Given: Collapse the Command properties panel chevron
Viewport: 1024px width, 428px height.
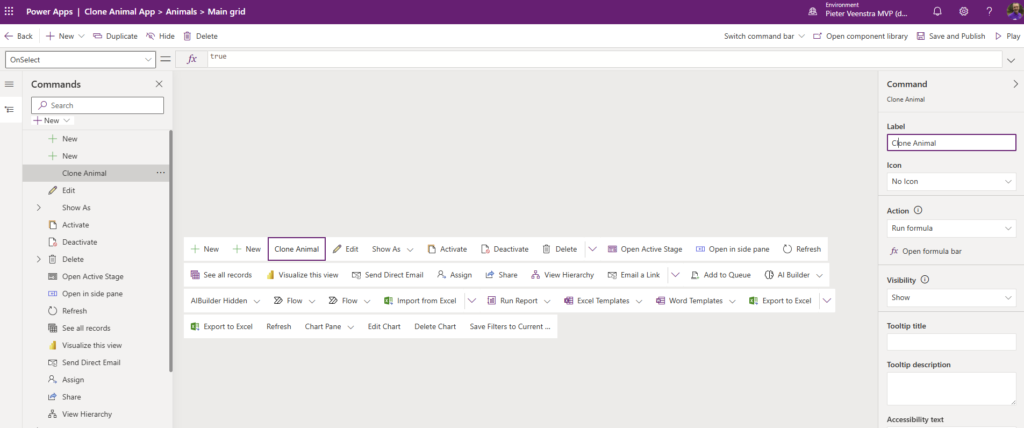Looking at the screenshot, I should [1015, 84].
